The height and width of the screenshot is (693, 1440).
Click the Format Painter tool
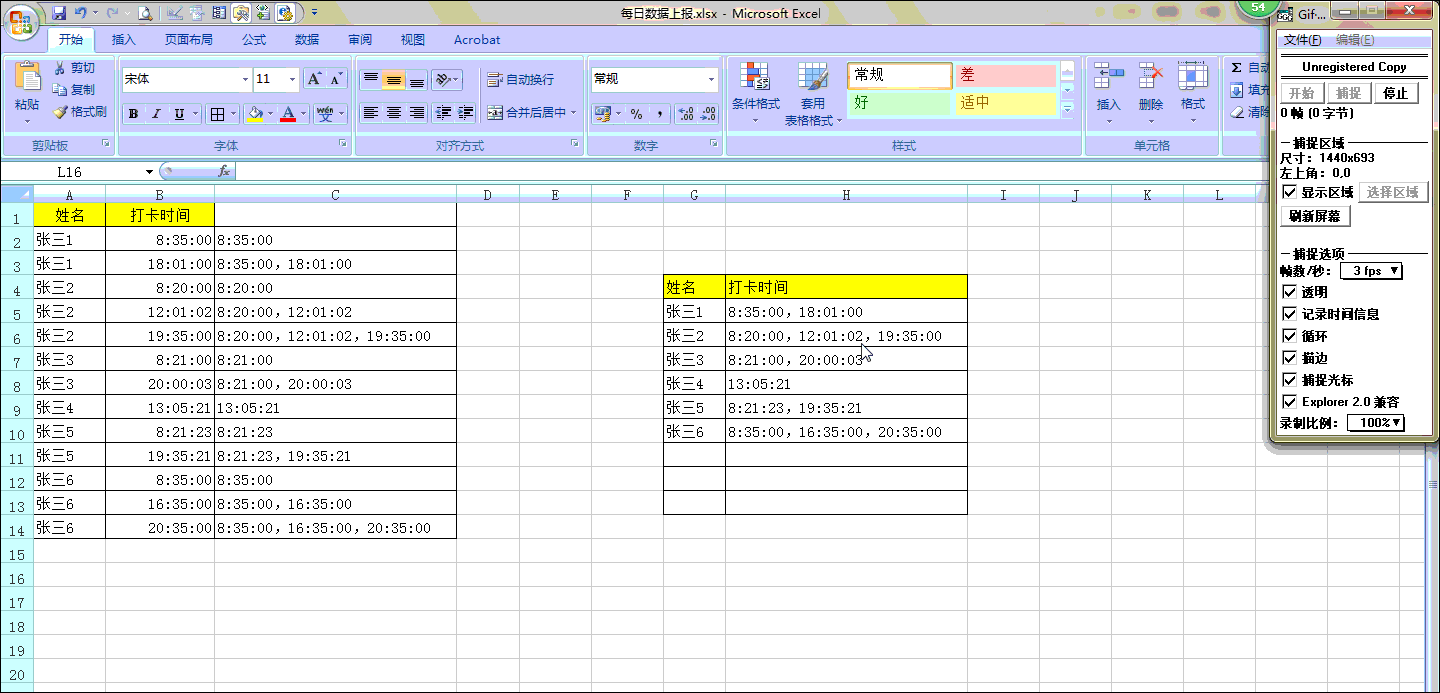coord(80,112)
